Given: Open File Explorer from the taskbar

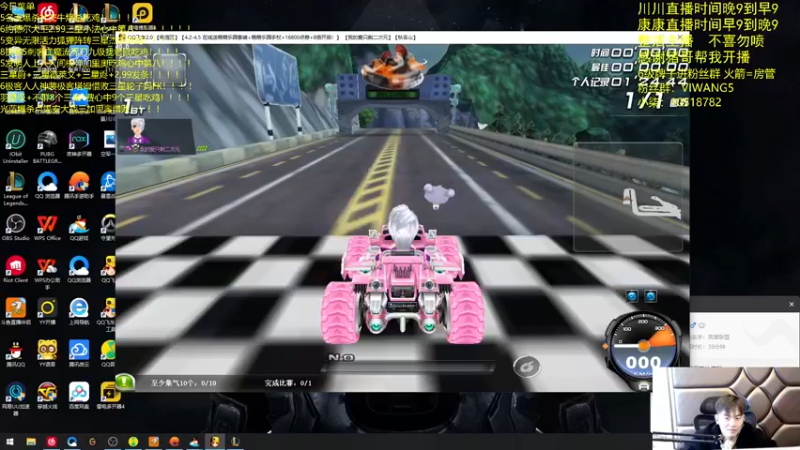Looking at the screenshot, I should (x=31, y=441).
